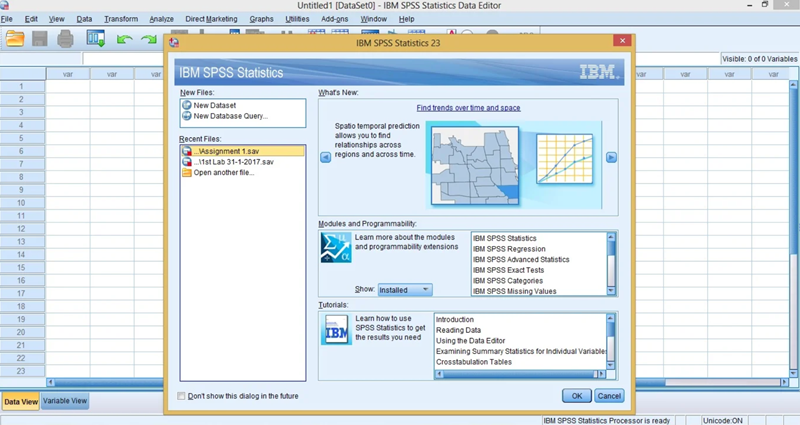Image resolution: width=800 pixels, height=425 pixels.
Task: Open the Help menu
Action: pos(406,19)
